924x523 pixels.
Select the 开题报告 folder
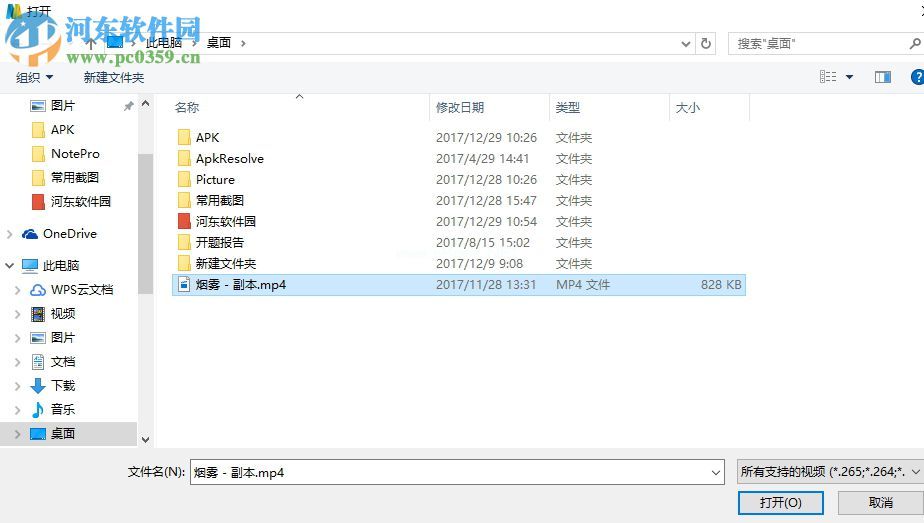[220, 243]
